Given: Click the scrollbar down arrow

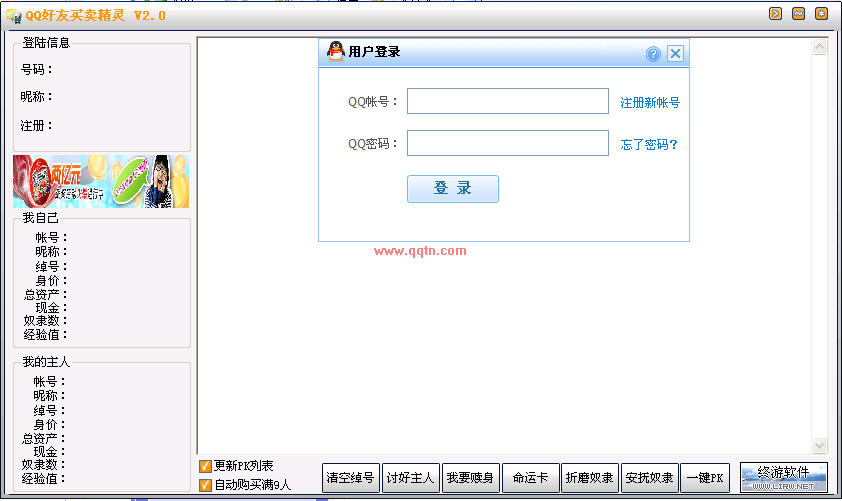Looking at the screenshot, I should (819, 445).
